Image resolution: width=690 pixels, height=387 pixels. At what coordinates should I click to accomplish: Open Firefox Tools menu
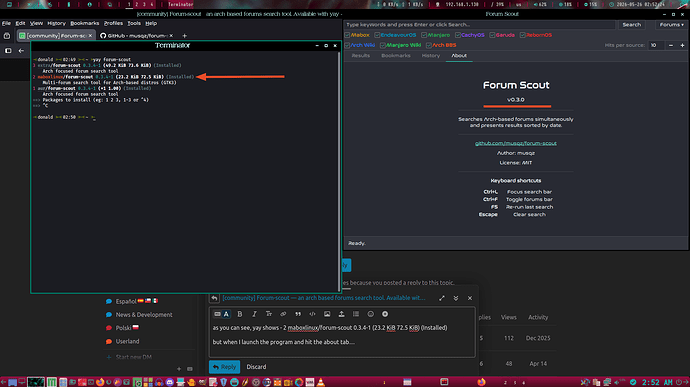point(134,23)
